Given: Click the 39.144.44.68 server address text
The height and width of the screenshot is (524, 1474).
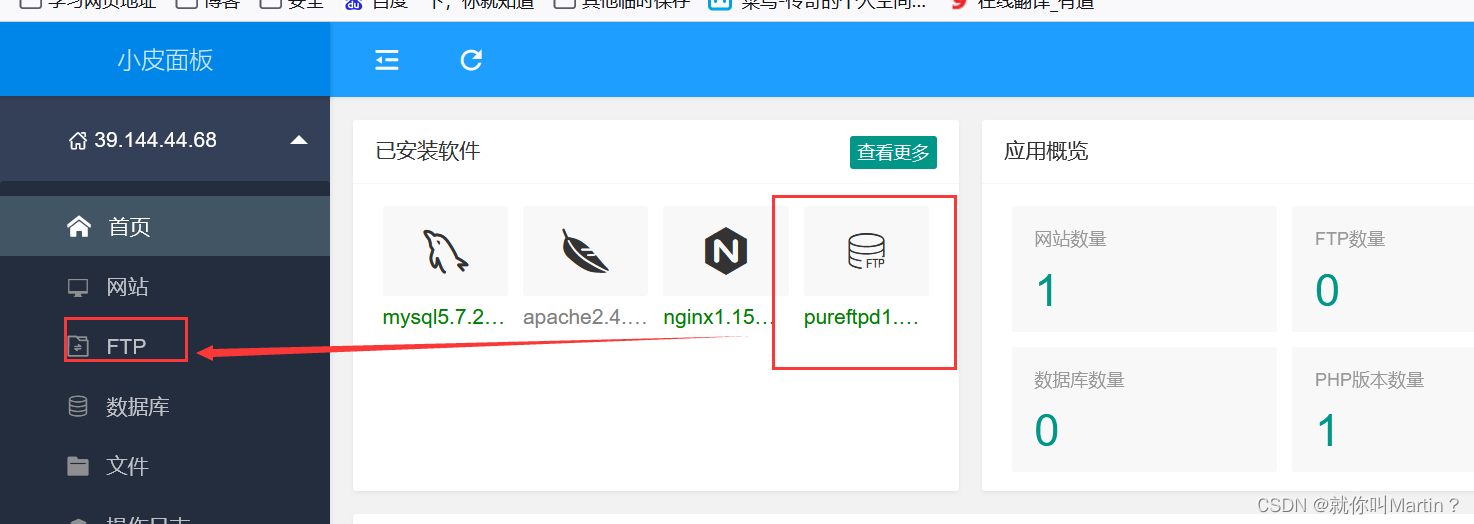Looking at the screenshot, I should coord(155,140).
